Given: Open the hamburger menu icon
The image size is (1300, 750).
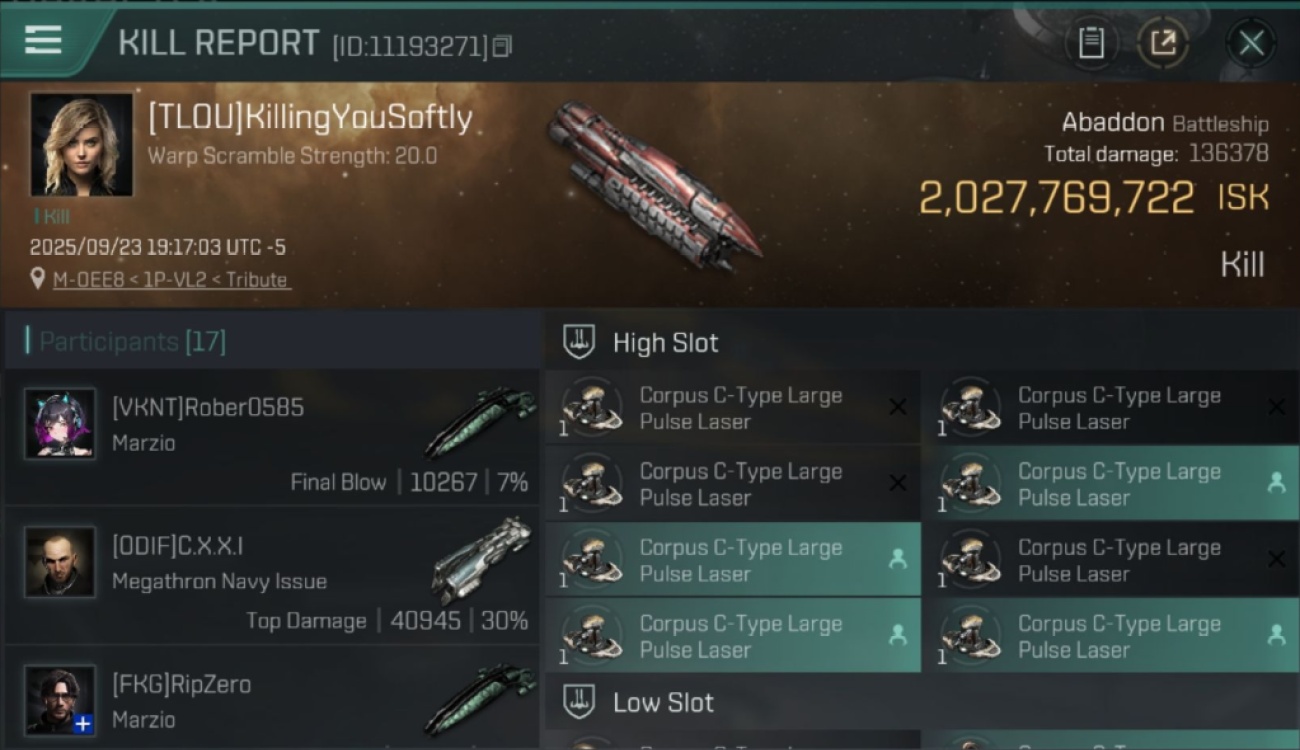Looking at the screenshot, I should pos(43,41).
